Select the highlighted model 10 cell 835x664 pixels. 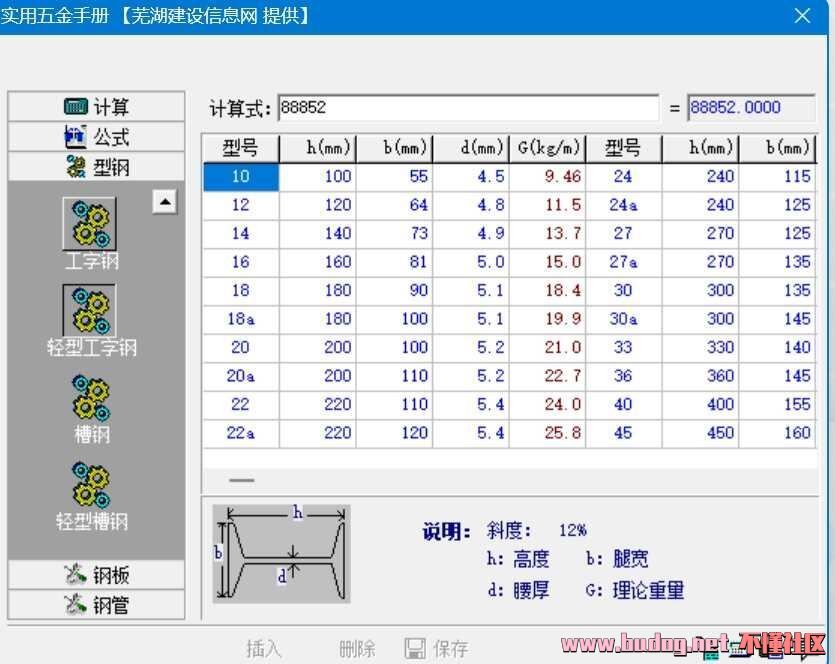pyautogui.click(x=240, y=177)
